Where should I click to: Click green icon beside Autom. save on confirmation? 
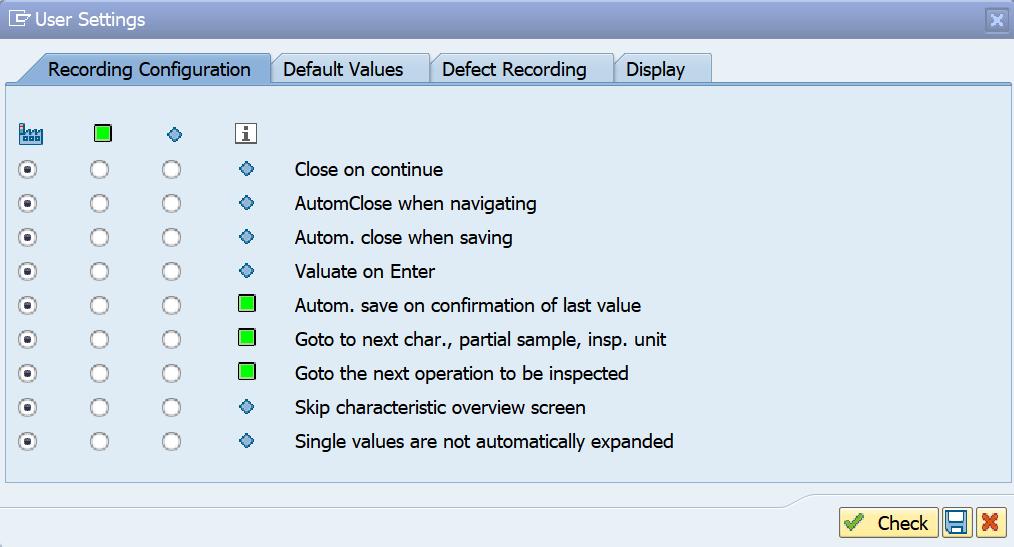click(246, 303)
